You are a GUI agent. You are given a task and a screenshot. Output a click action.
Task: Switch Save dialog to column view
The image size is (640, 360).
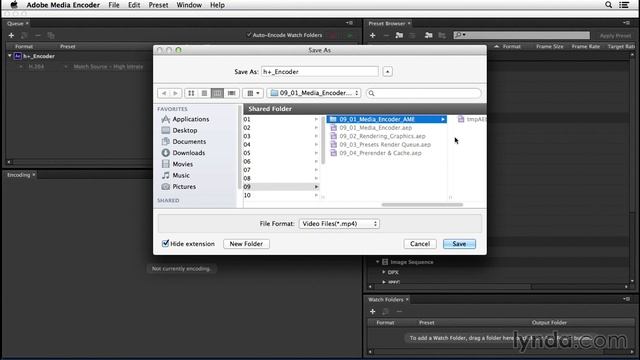pos(218,93)
